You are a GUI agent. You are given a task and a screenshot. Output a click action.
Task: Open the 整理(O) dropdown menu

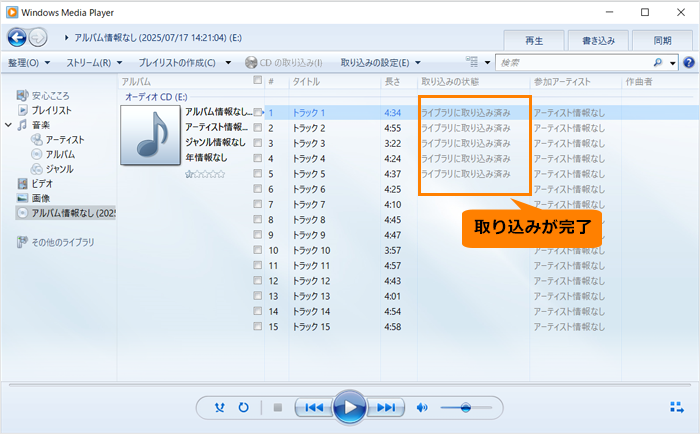tap(29, 63)
